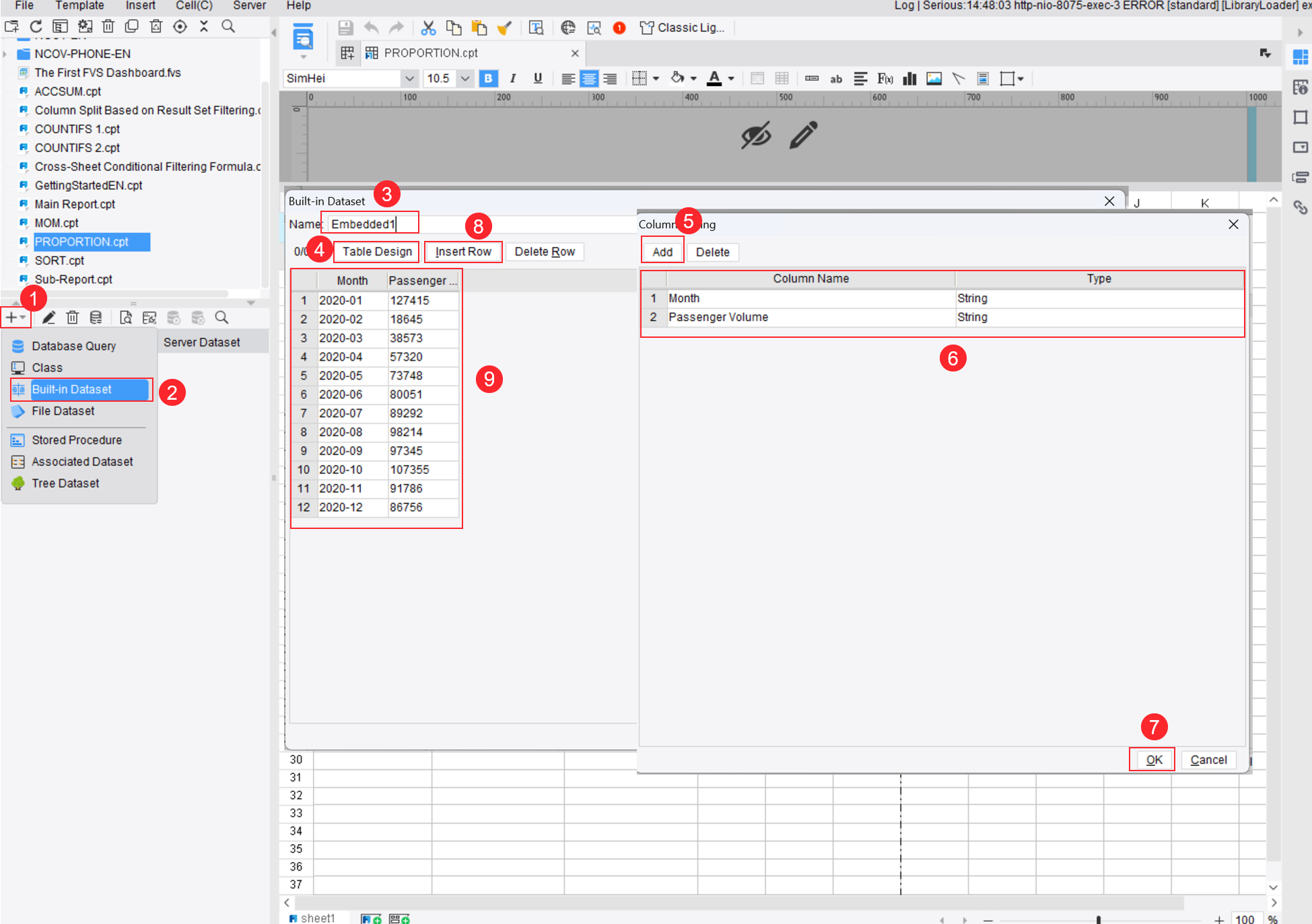Click the Insert Image icon

click(934, 79)
